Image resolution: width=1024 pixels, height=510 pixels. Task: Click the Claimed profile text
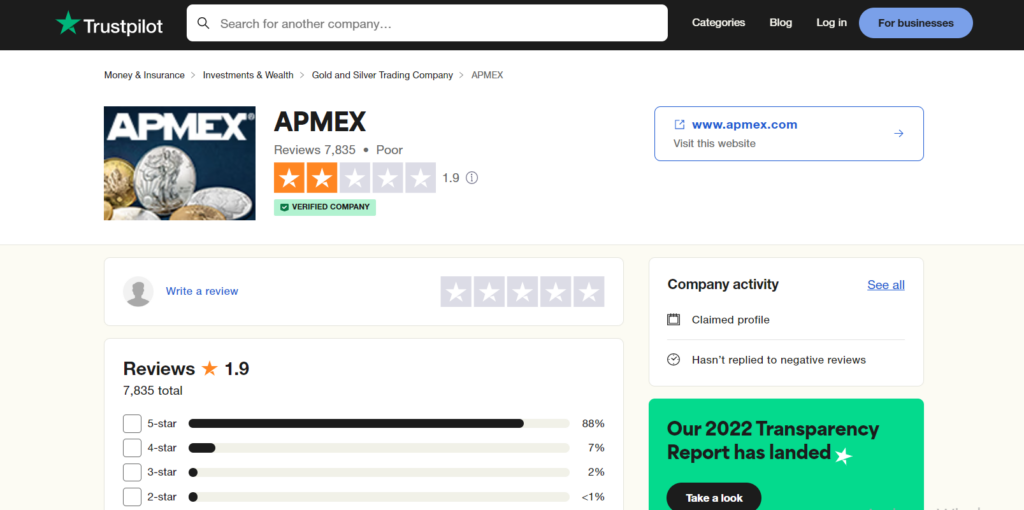pyautogui.click(x=731, y=320)
